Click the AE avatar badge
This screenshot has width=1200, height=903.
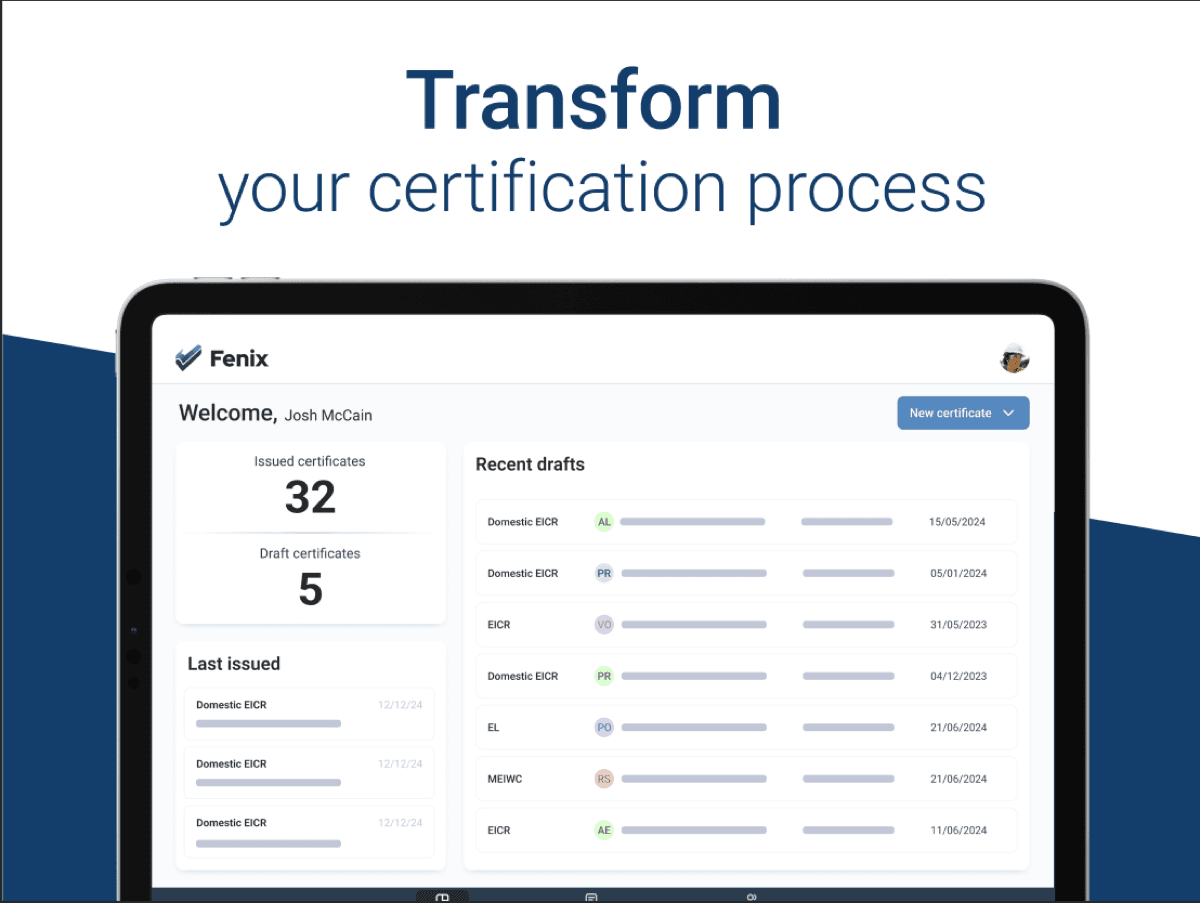(x=603, y=830)
